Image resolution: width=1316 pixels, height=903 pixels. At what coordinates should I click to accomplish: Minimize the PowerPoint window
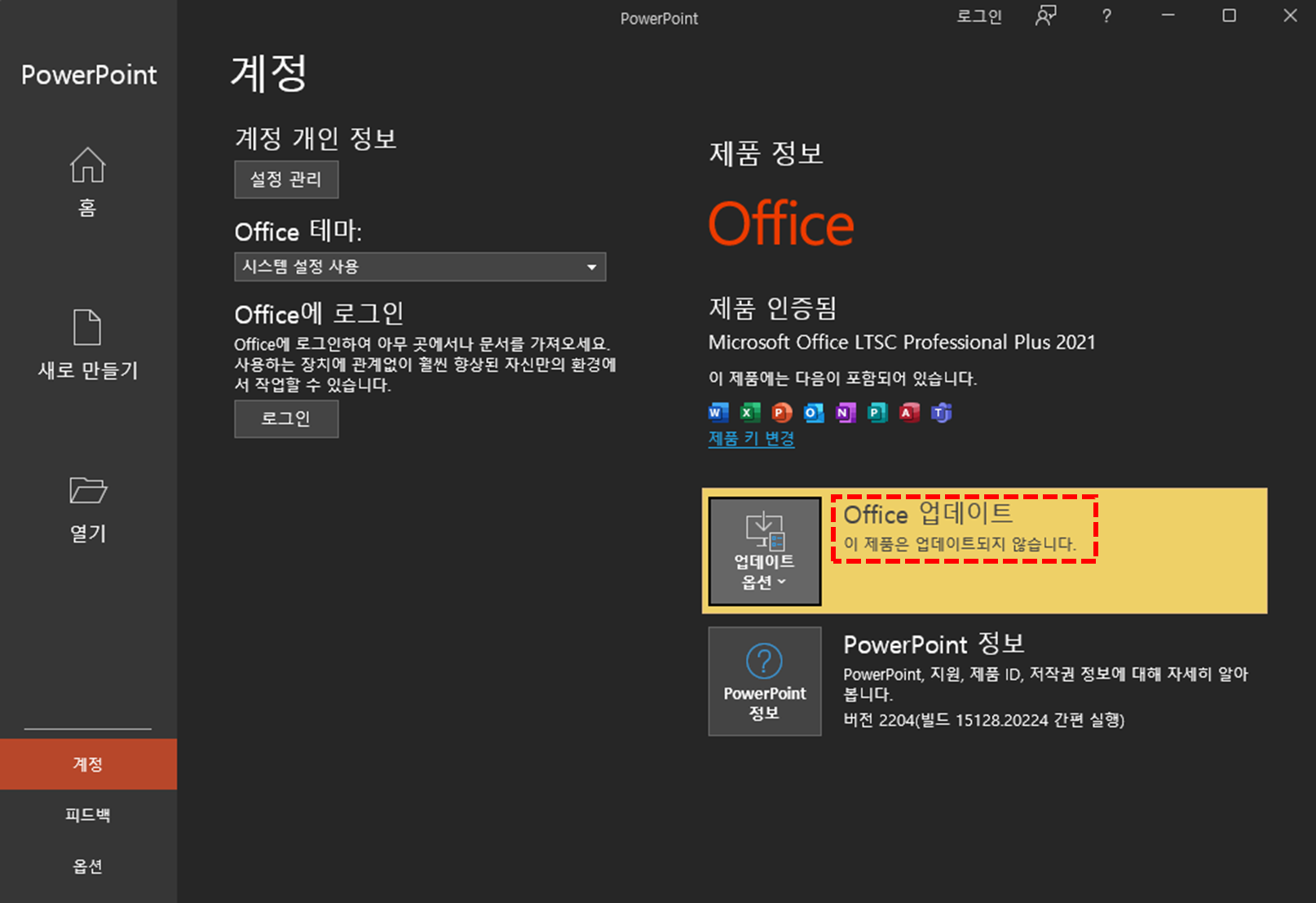1168,15
